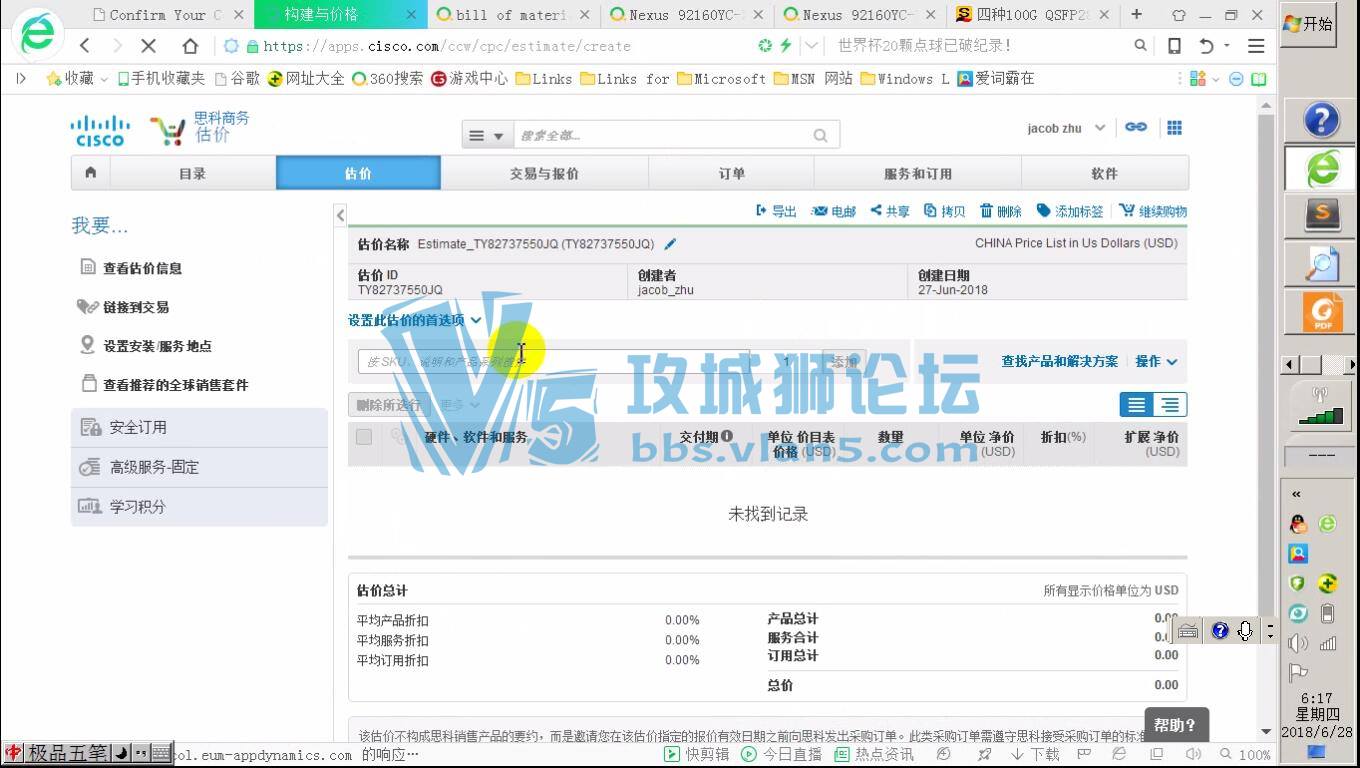
Task: Click 下载 (Downloads) in the browser status bar
Action: (x=1035, y=755)
